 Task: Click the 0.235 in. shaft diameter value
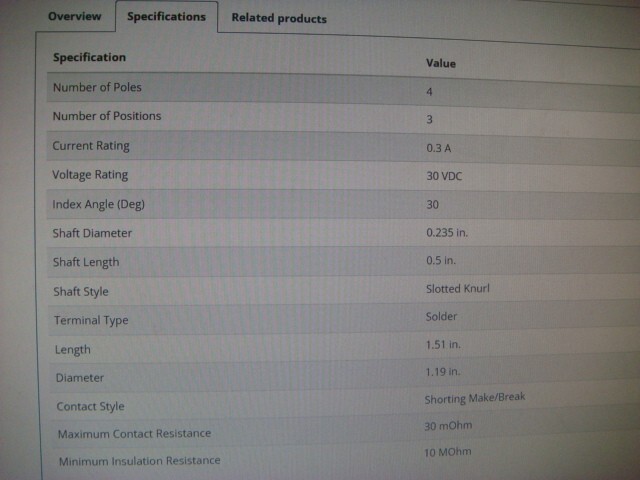click(447, 233)
